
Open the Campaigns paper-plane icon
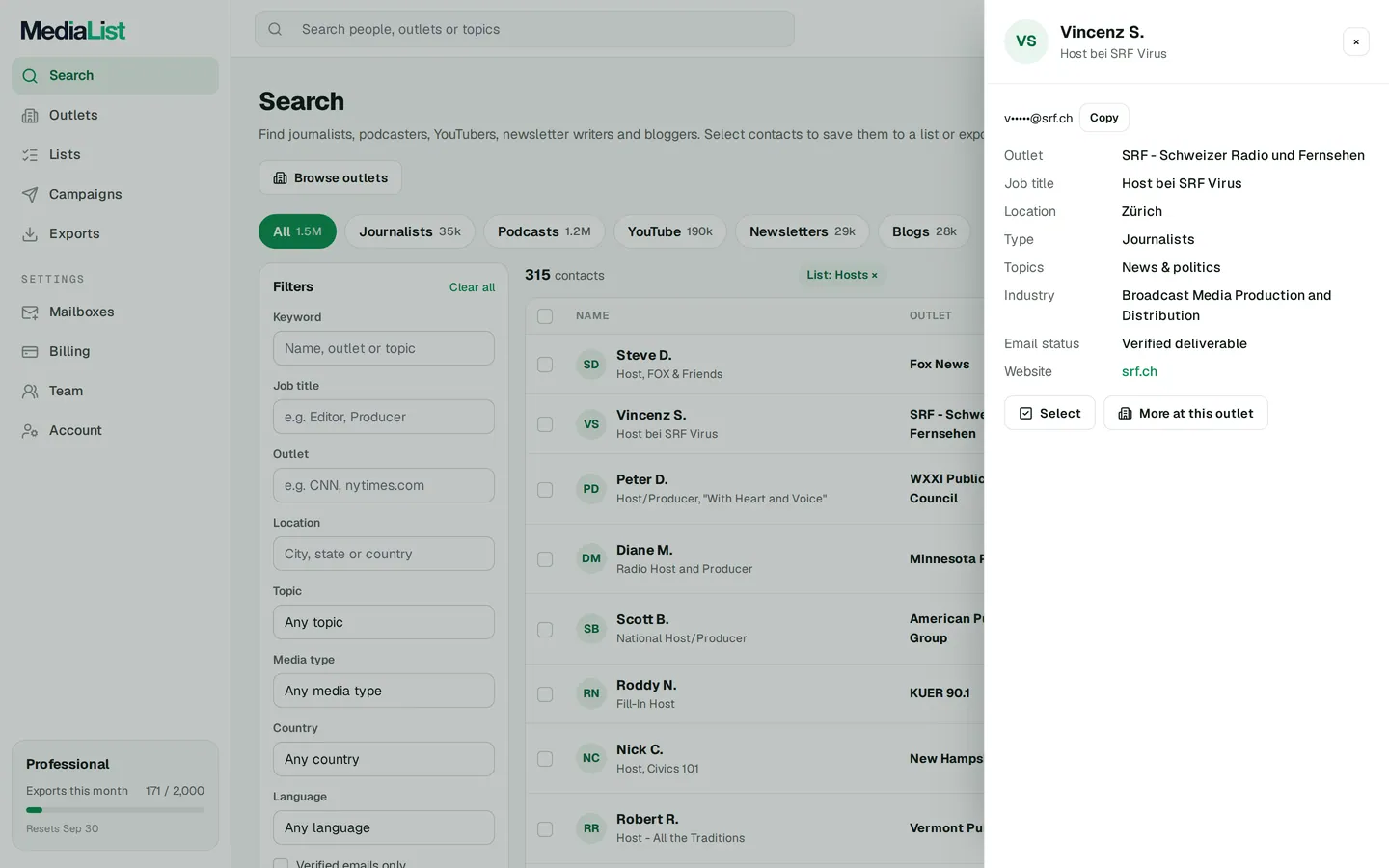point(30,194)
